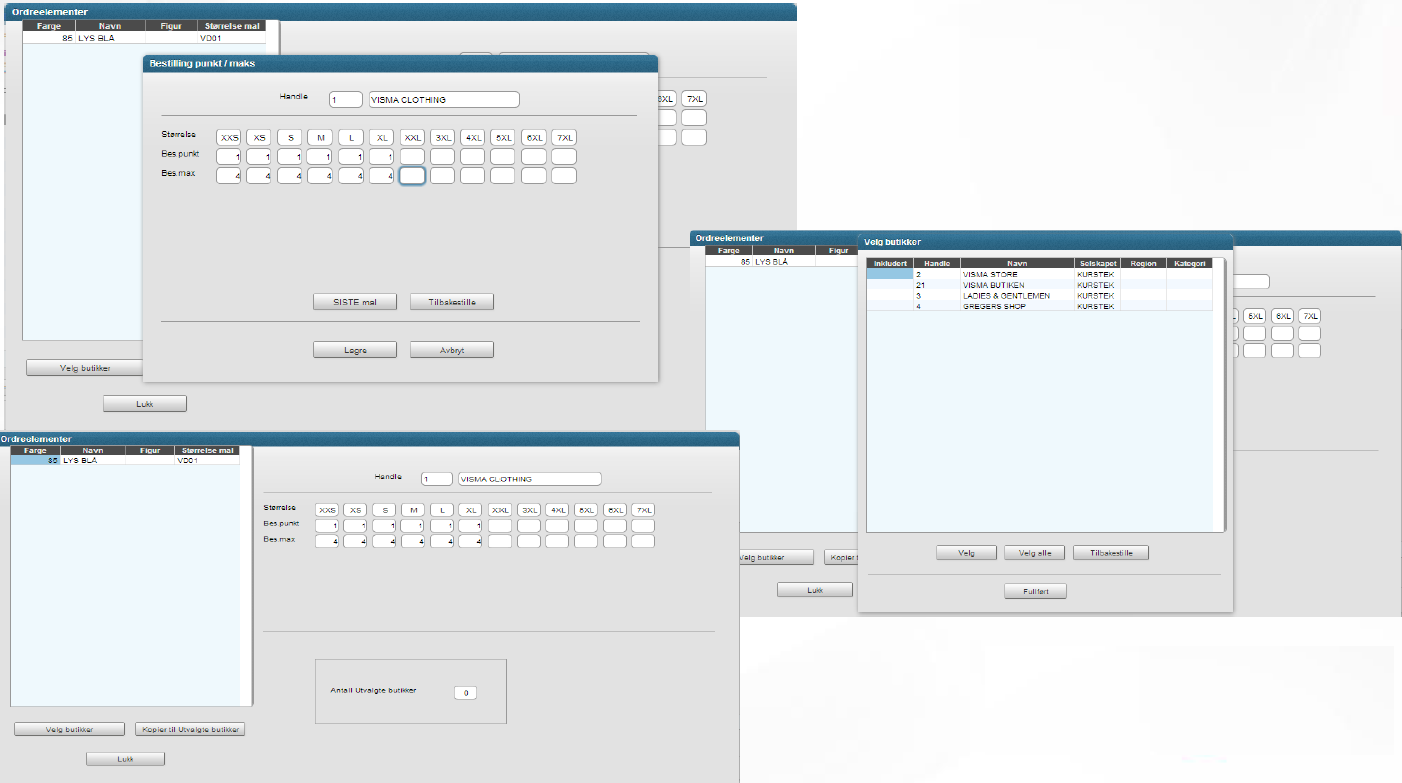Image resolution: width=1402 pixels, height=783 pixels.
Task: Select L size in Bestilling punkt dialog
Action: click(351, 137)
